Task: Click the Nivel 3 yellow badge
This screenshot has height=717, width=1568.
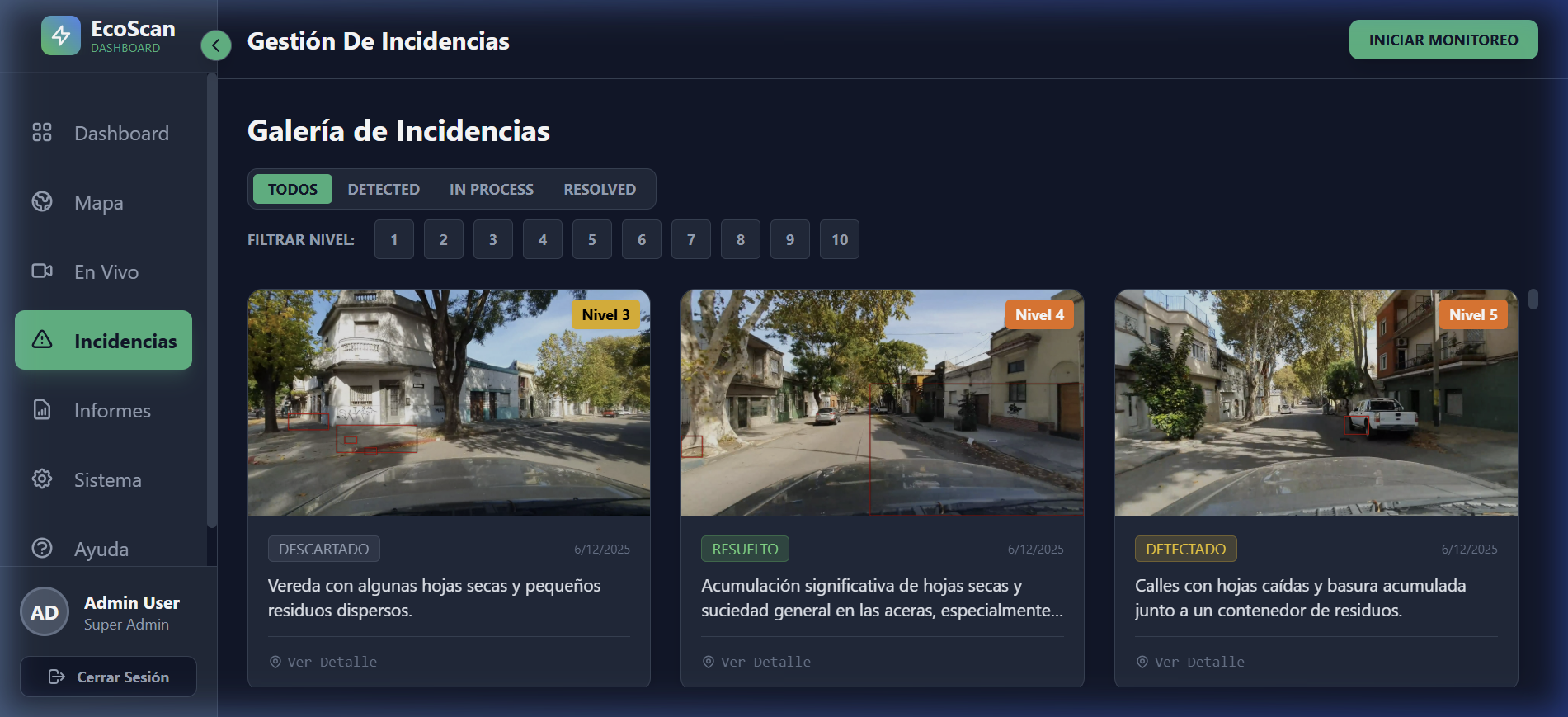Action: point(605,314)
